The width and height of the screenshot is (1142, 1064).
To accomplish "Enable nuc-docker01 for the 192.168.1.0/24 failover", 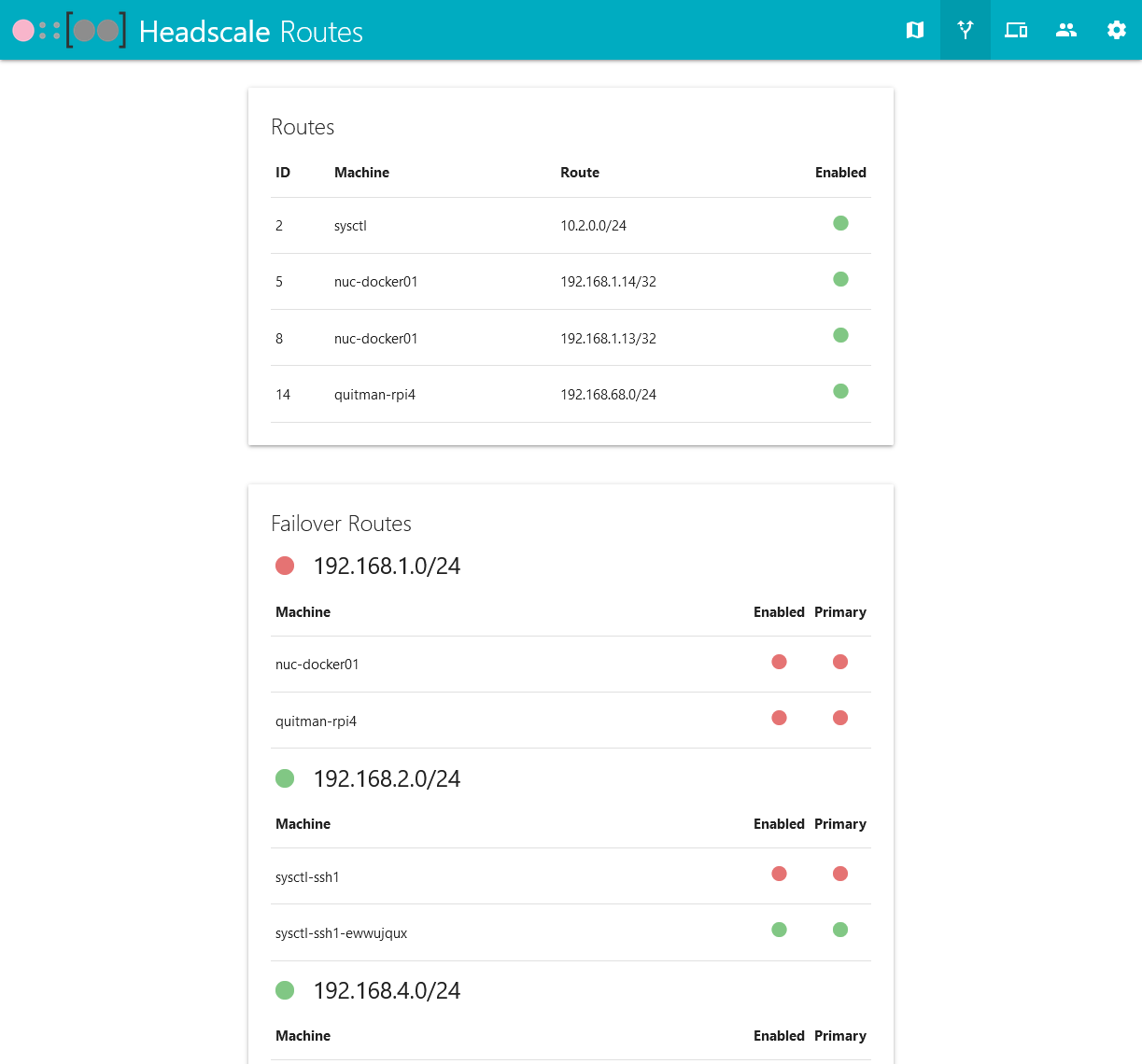I will pyautogui.click(x=779, y=662).
